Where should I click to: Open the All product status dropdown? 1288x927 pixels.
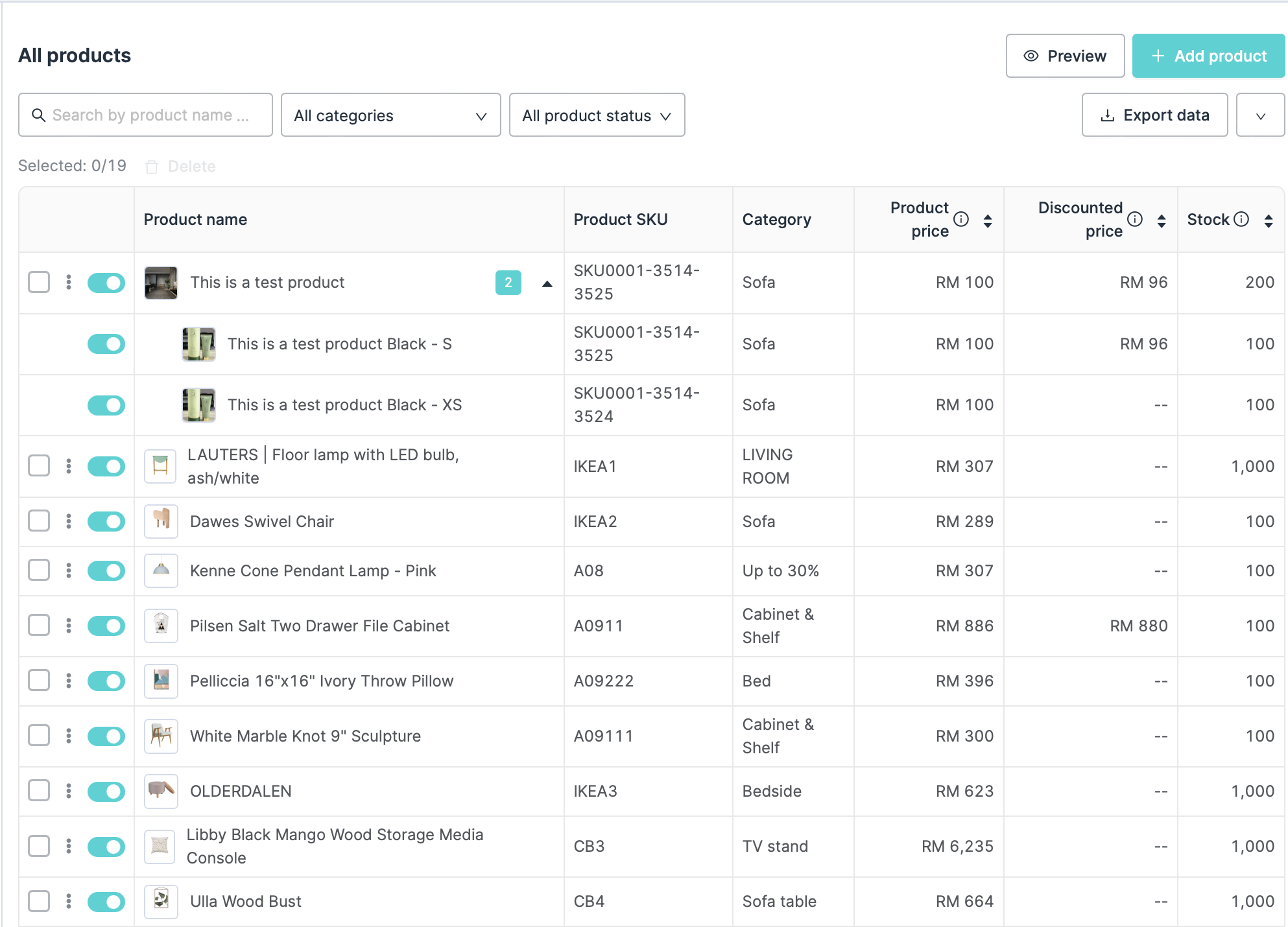(597, 115)
